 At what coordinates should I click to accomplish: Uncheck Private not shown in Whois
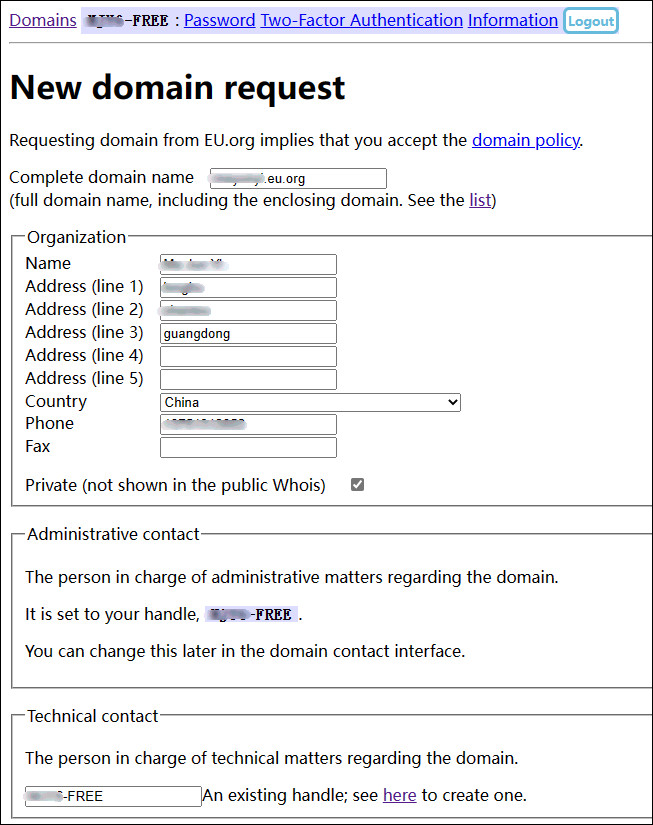[x=357, y=485]
